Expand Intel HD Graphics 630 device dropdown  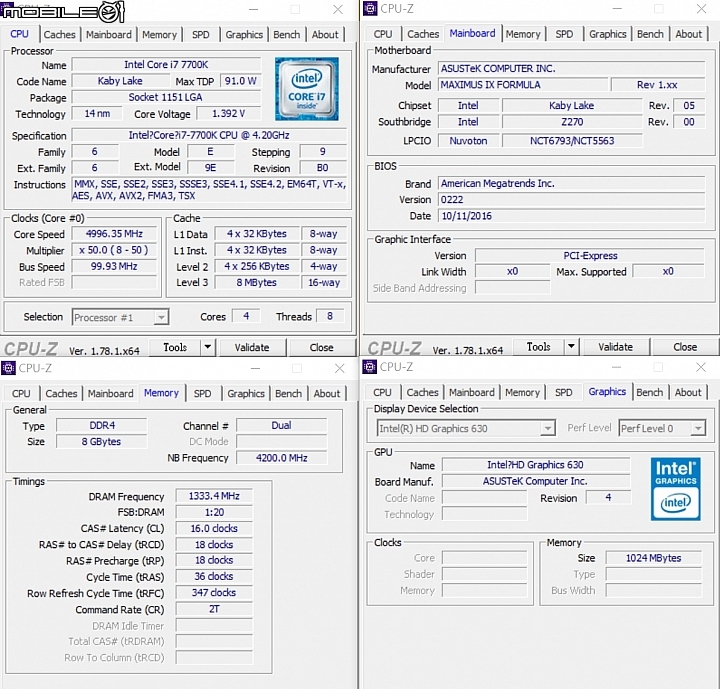tap(547, 429)
